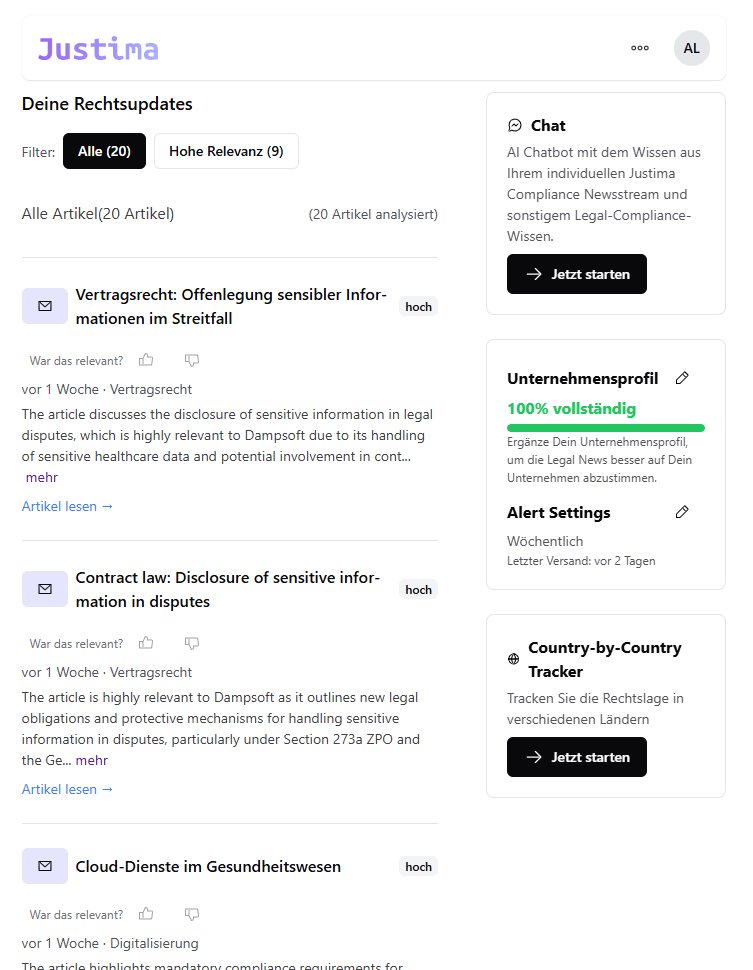The width and height of the screenshot is (753, 970).
Task: Thumbs down the Cloud-Dienste im Gesundheitswesen article
Action: click(x=192, y=914)
